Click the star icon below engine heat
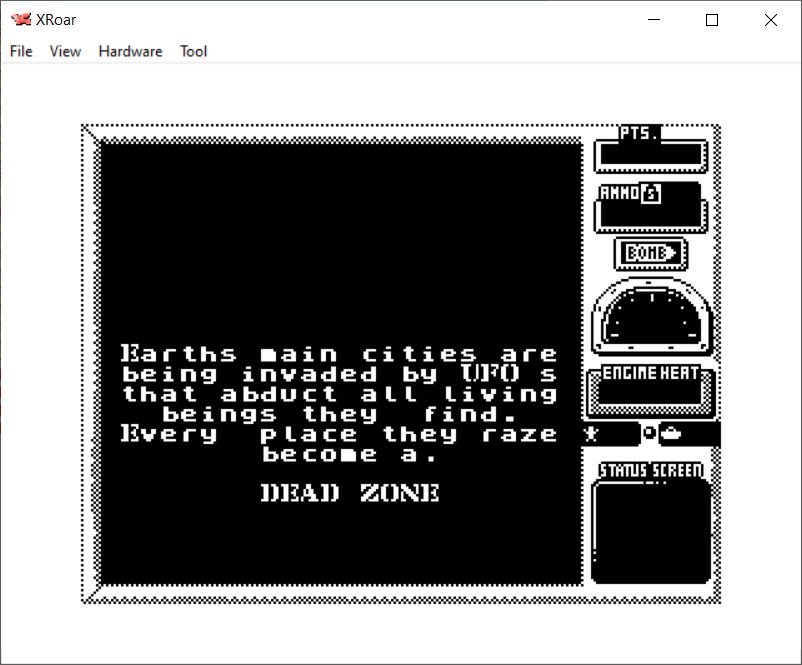Image resolution: width=802 pixels, height=665 pixels. 591,434
